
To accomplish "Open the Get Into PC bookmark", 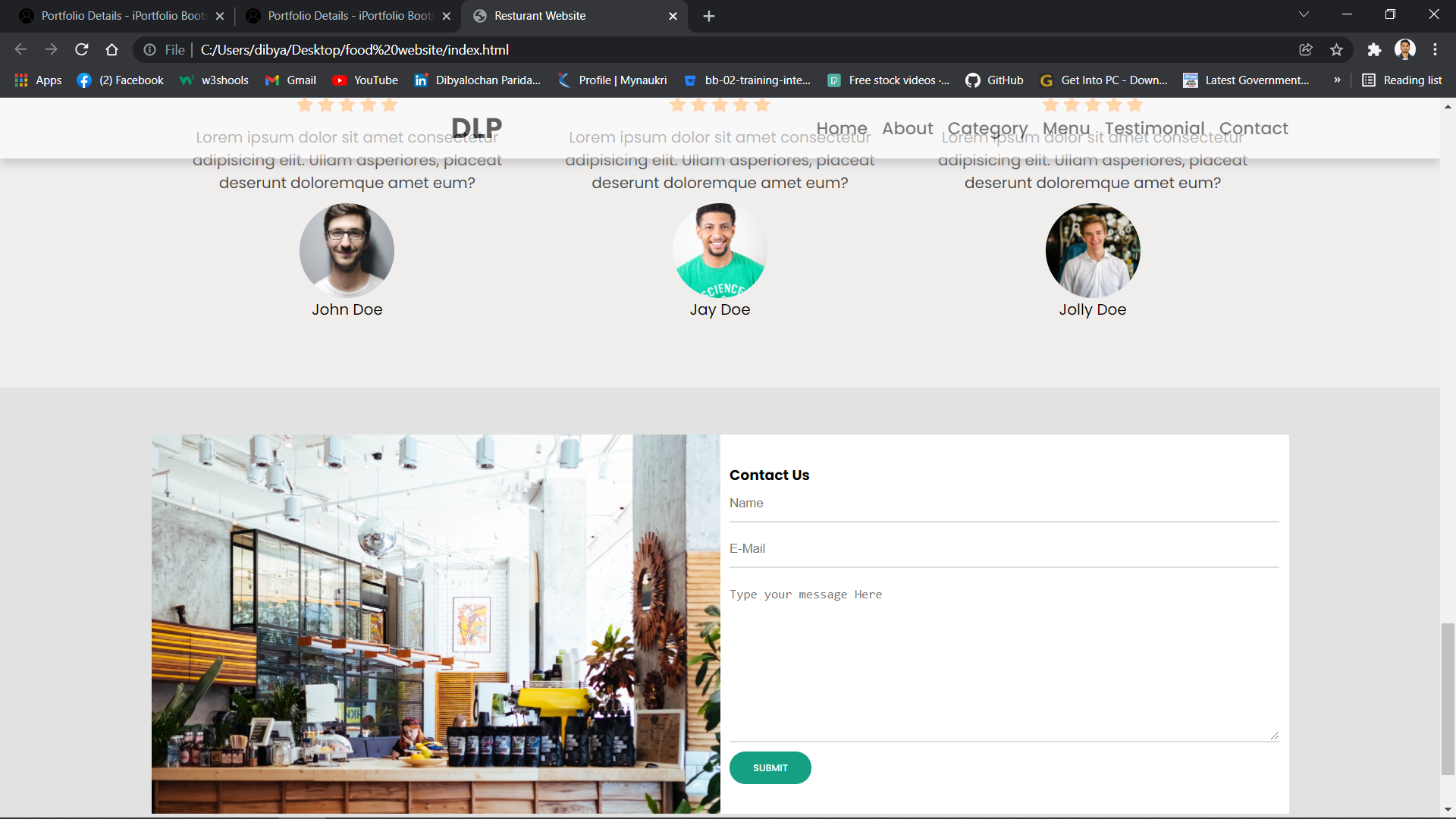I will click(x=1103, y=80).
